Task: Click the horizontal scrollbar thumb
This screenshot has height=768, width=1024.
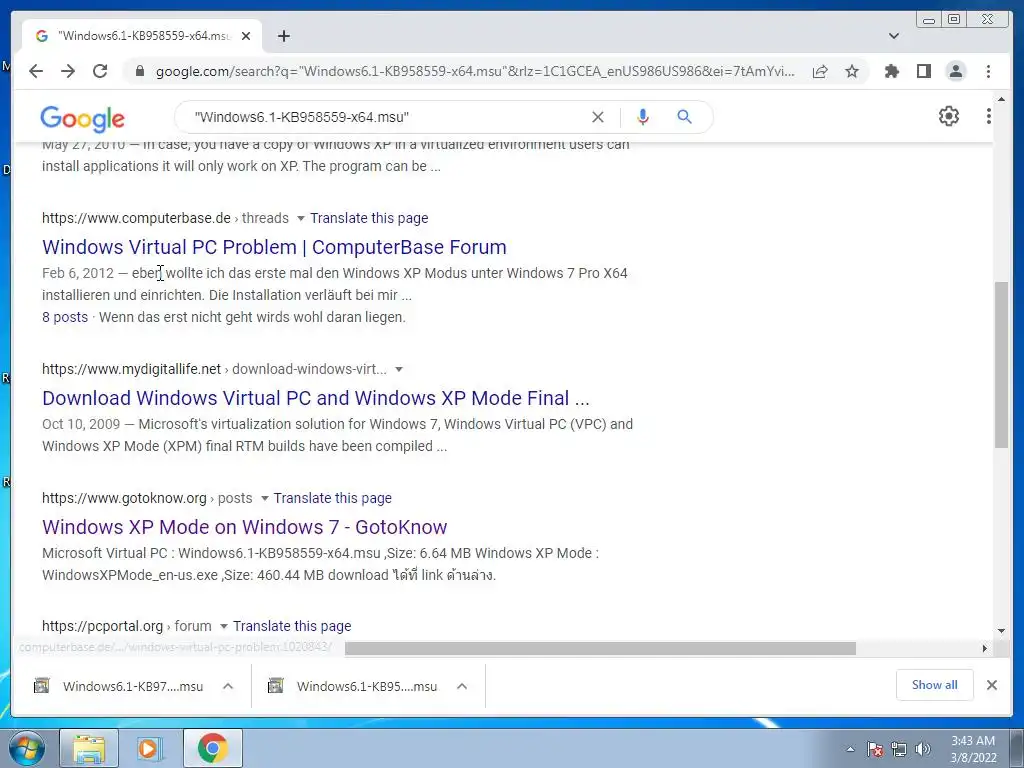Action: [x=600, y=648]
